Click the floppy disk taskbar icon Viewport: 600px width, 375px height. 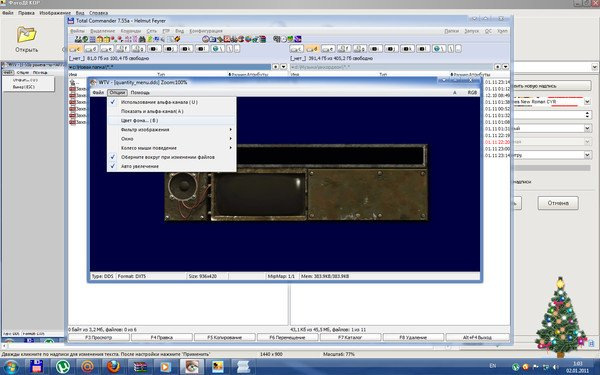36,367
